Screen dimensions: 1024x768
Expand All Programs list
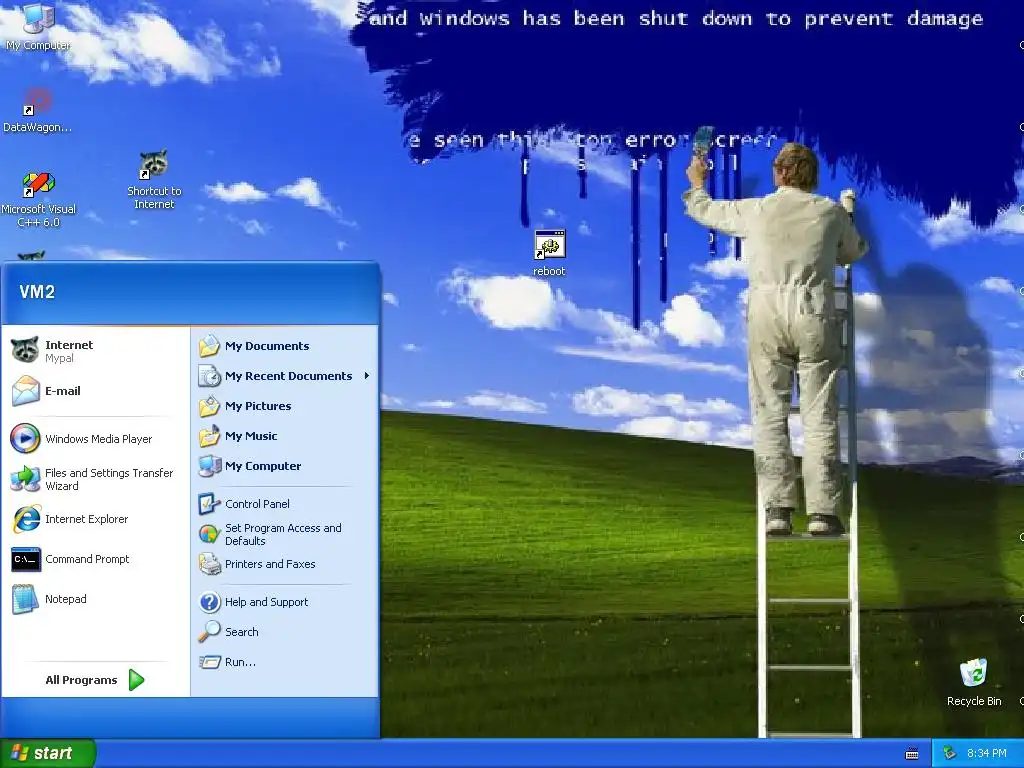pyautogui.click(x=95, y=680)
